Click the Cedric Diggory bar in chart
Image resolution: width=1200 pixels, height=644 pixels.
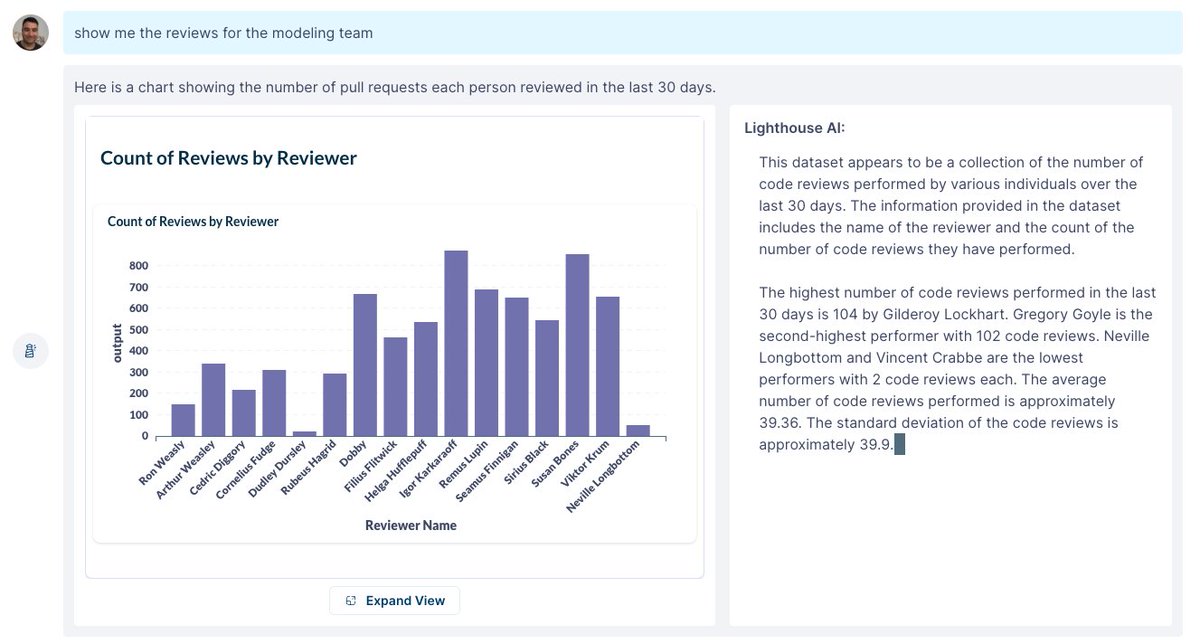coord(244,413)
